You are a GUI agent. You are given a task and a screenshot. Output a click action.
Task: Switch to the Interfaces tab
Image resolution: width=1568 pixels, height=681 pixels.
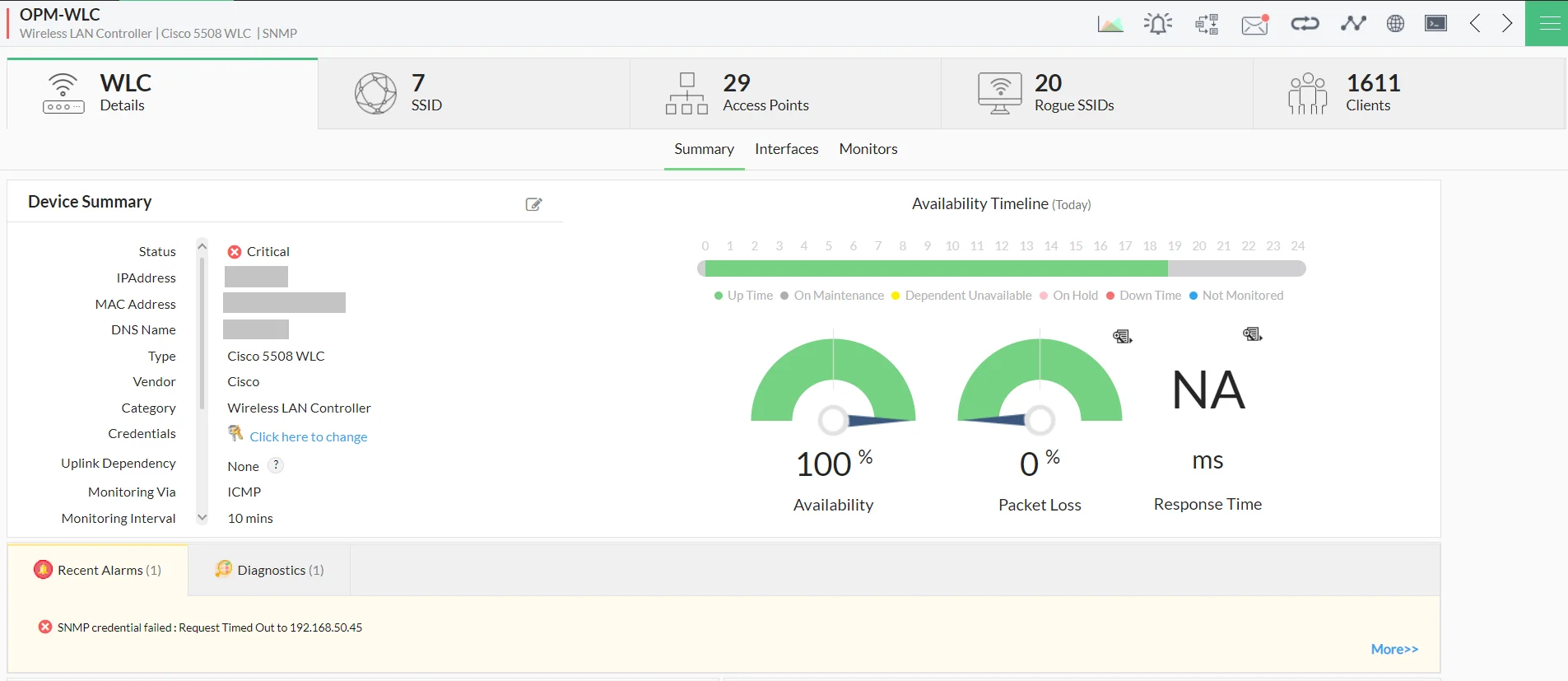coord(786,149)
